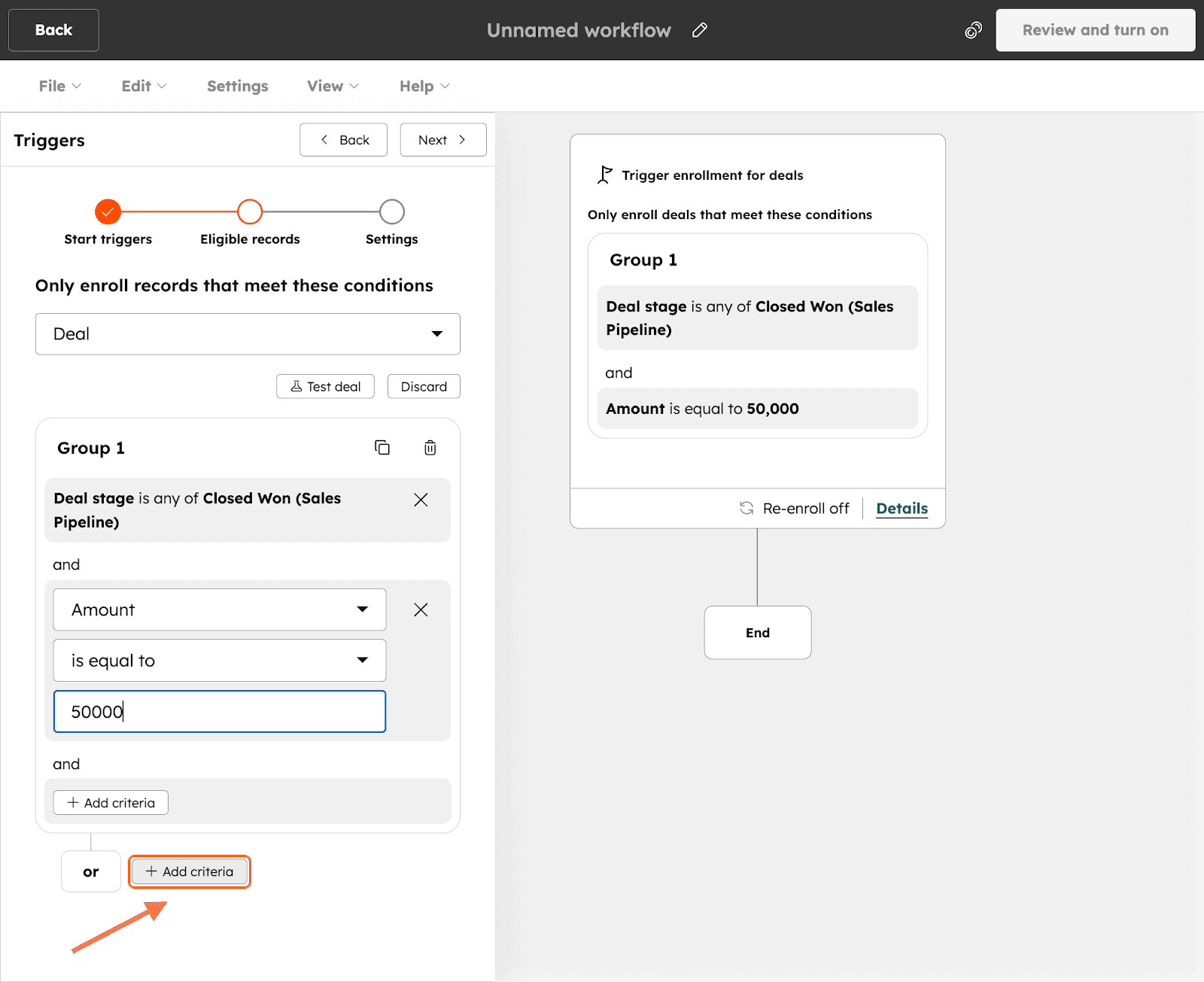
Task: Click the icon left of Review button
Action: pyautogui.click(x=973, y=30)
